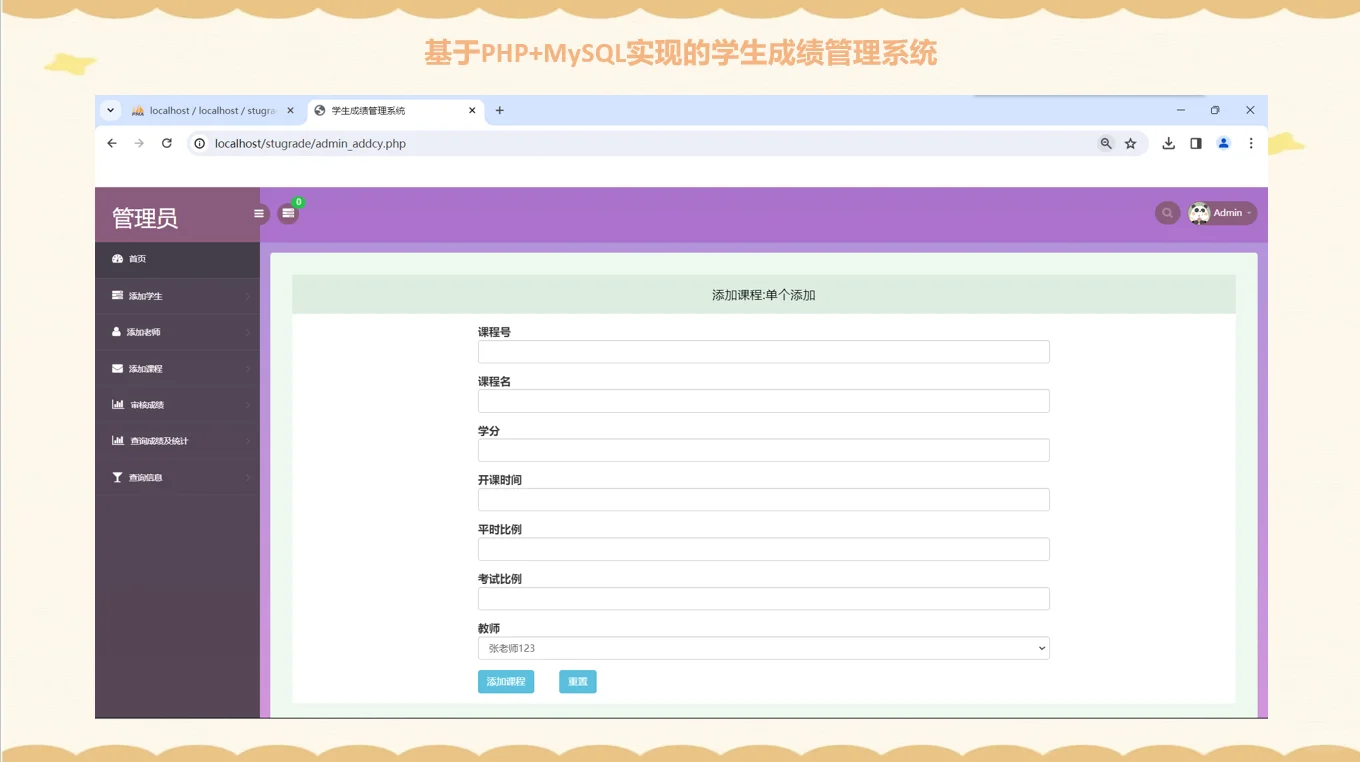
Task: Click the notifications icon with green badge
Action: [x=288, y=213]
